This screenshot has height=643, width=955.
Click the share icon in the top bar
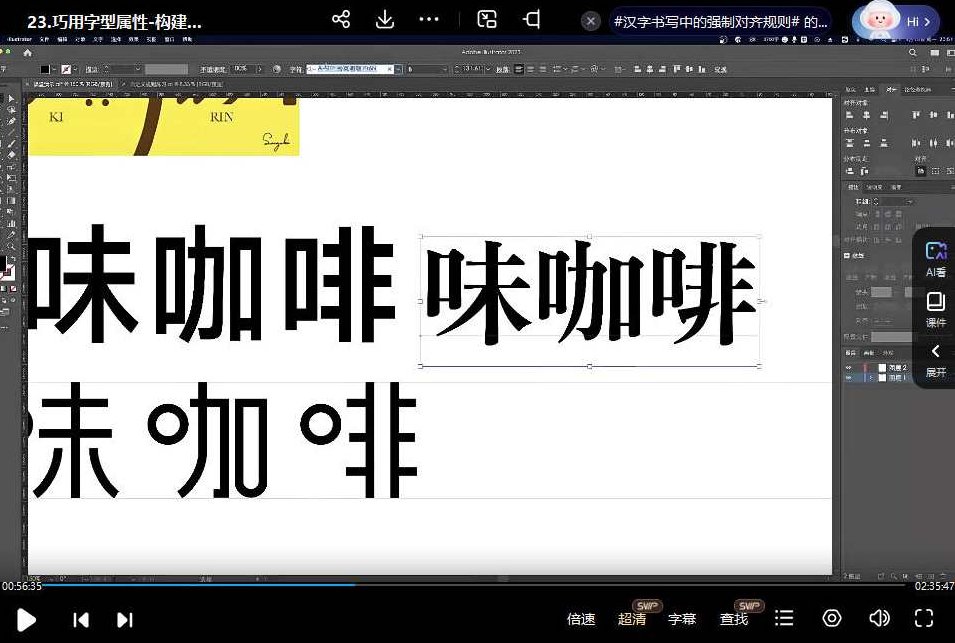pos(342,17)
